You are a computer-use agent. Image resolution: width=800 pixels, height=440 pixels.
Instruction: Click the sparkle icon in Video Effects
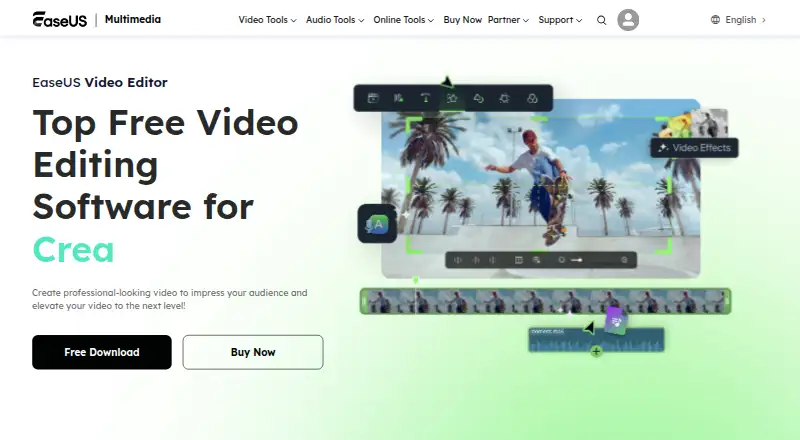[x=663, y=148]
